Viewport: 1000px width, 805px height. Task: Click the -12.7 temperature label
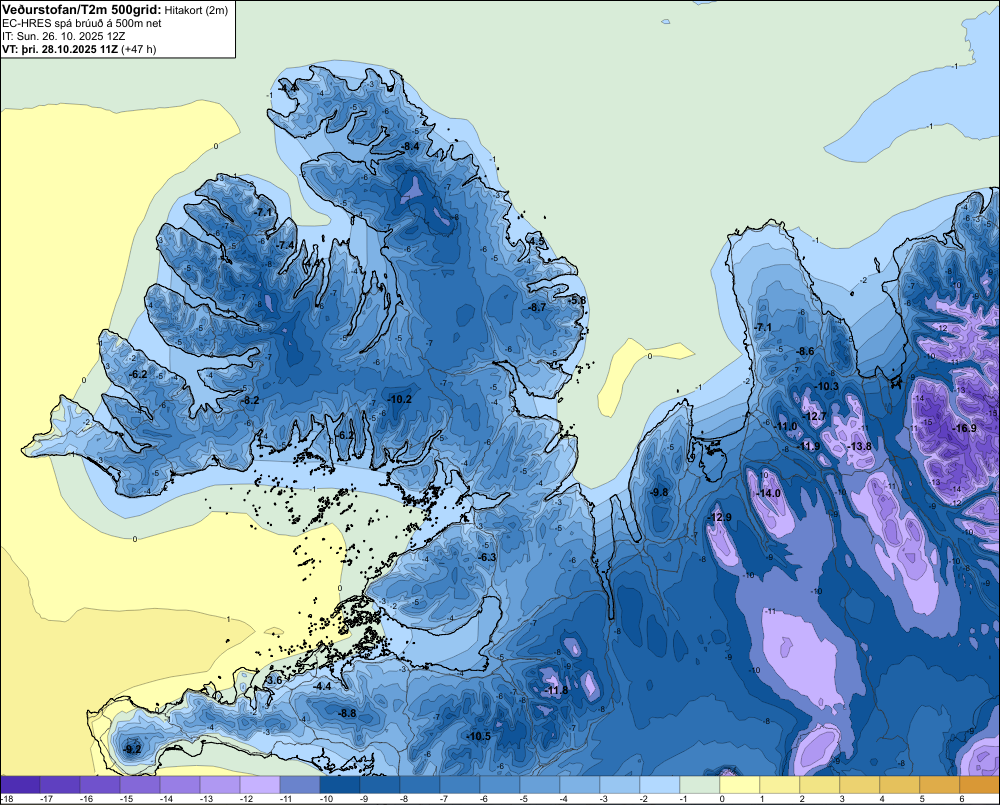pos(814,416)
